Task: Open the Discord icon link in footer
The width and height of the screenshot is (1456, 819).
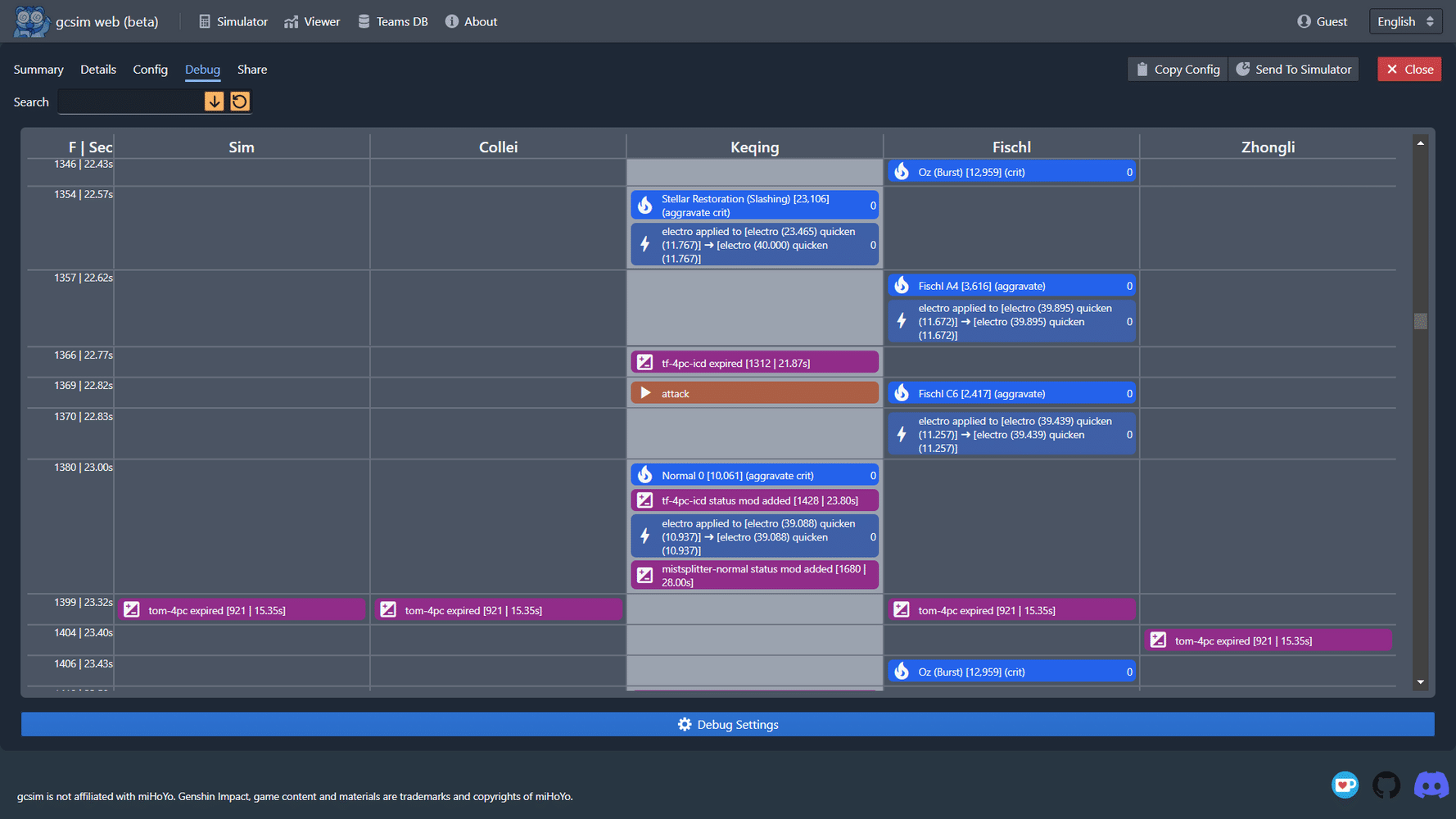Action: coord(1431,785)
